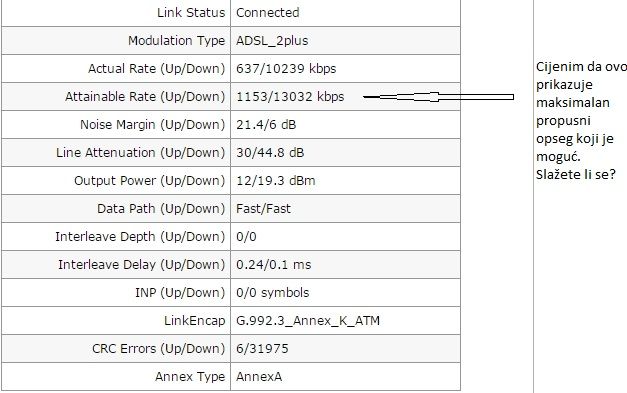
Task: Click the Modulation Type row label
Action: (x=176, y=41)
